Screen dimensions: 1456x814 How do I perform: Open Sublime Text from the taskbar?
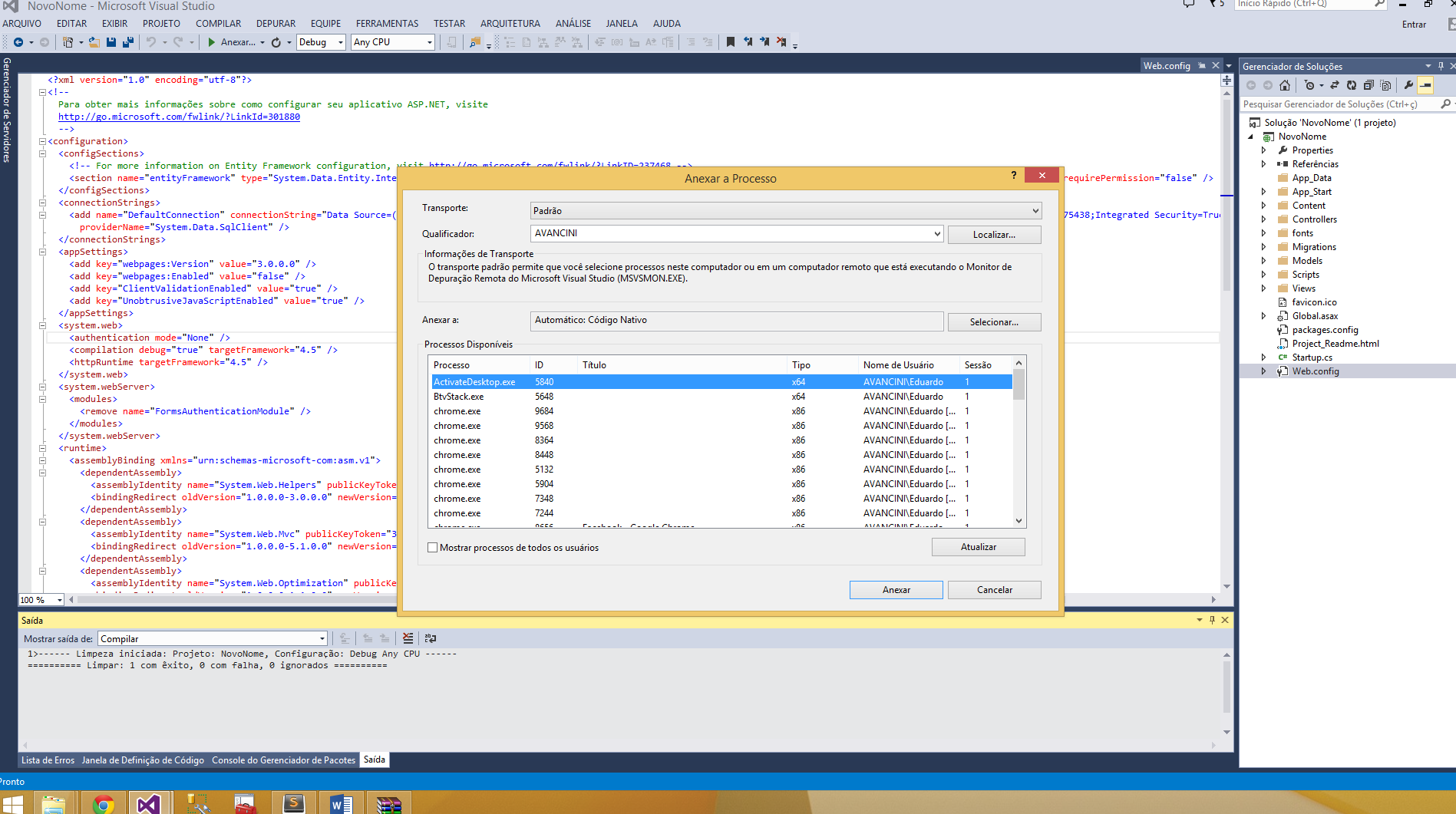point(293,803)
